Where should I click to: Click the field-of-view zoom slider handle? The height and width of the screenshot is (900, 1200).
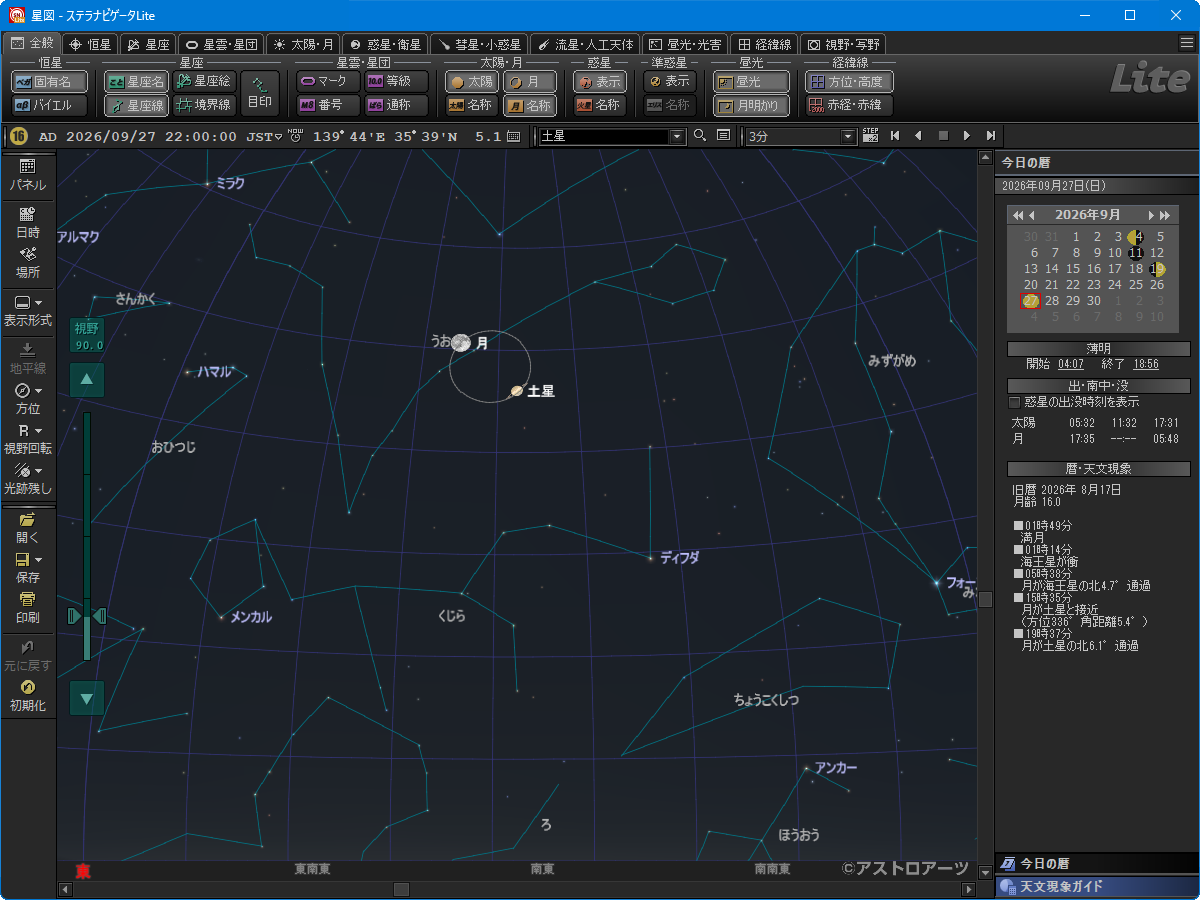tap(87, 616)
